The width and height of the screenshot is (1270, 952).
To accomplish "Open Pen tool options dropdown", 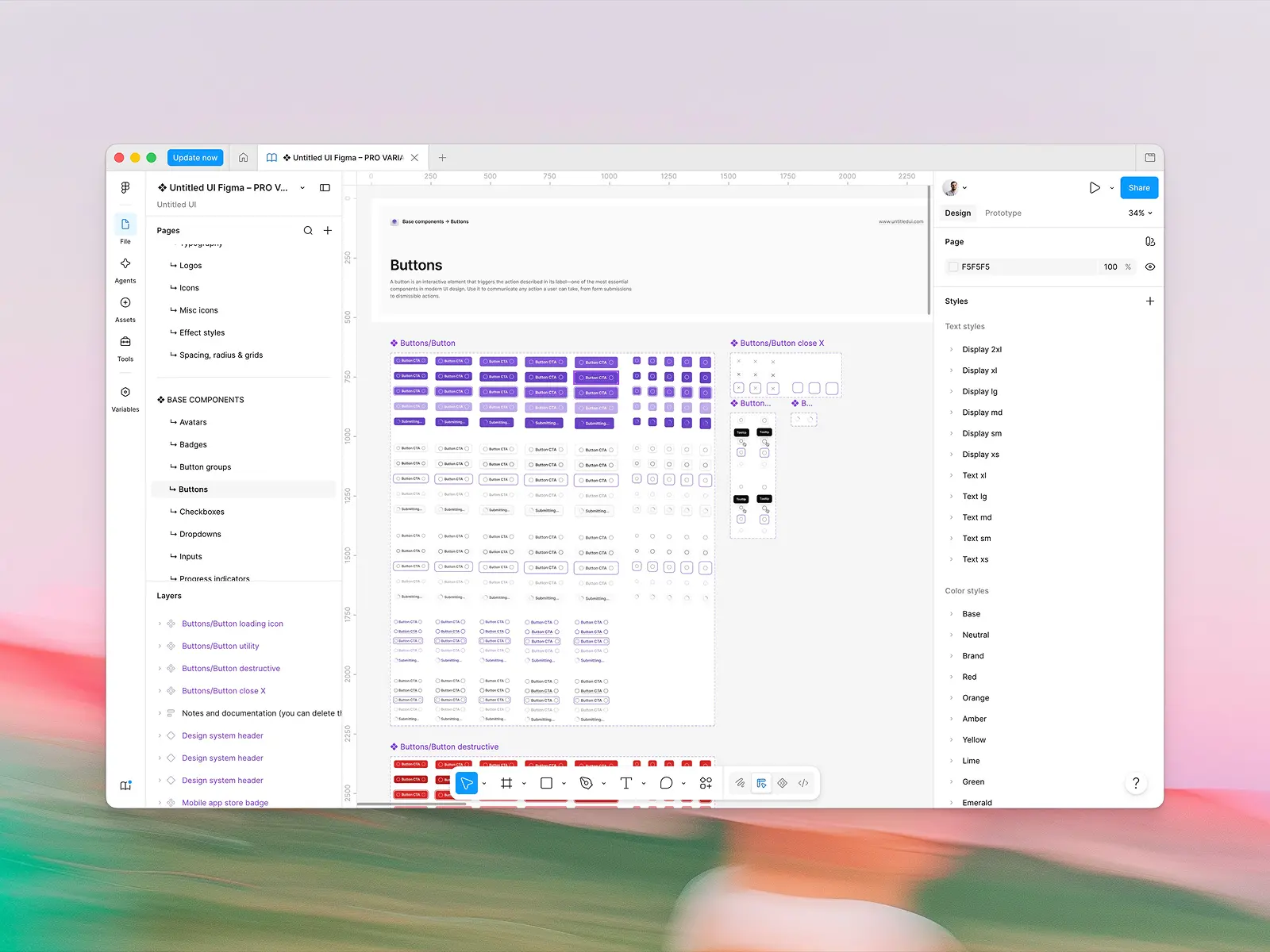I will (x=603, y=784).
